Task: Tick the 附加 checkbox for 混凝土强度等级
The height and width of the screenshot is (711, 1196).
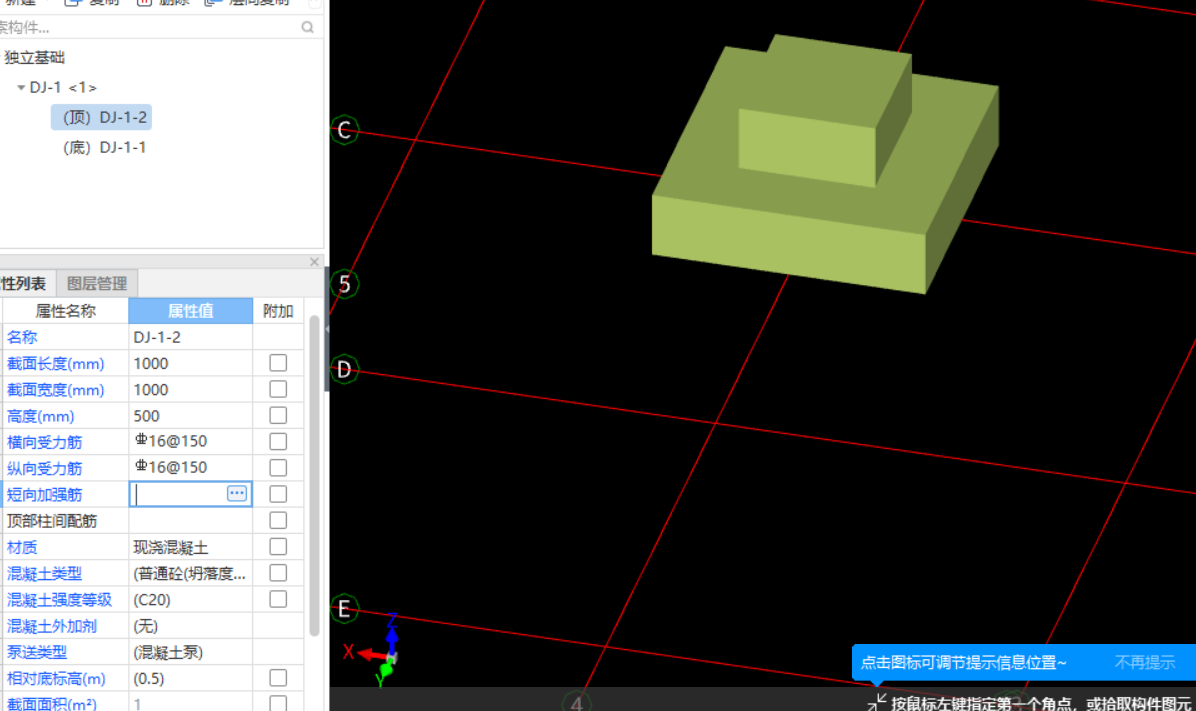Action: [x=278, y=599]
